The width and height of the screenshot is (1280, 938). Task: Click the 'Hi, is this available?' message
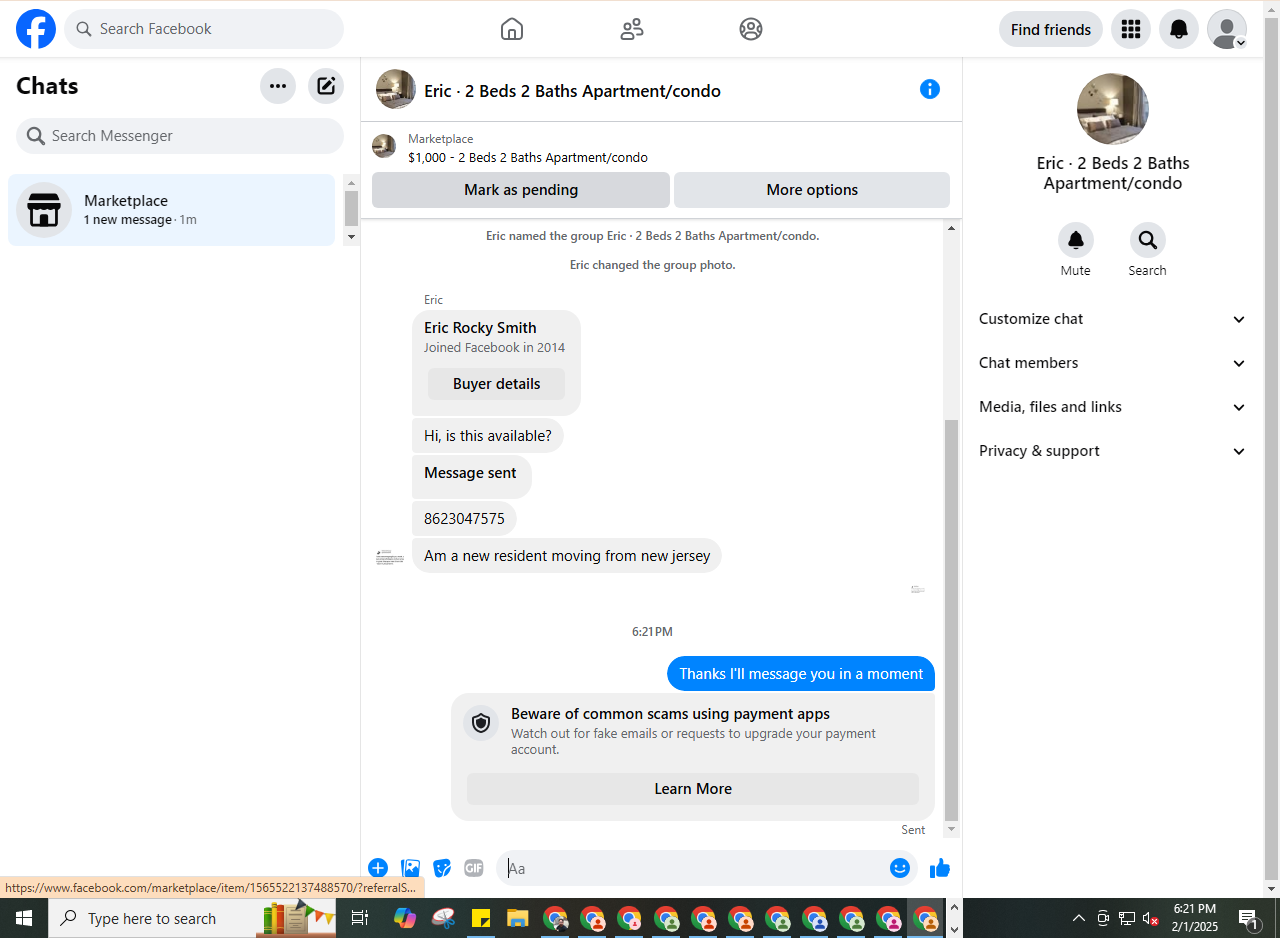tap(488, 436)
